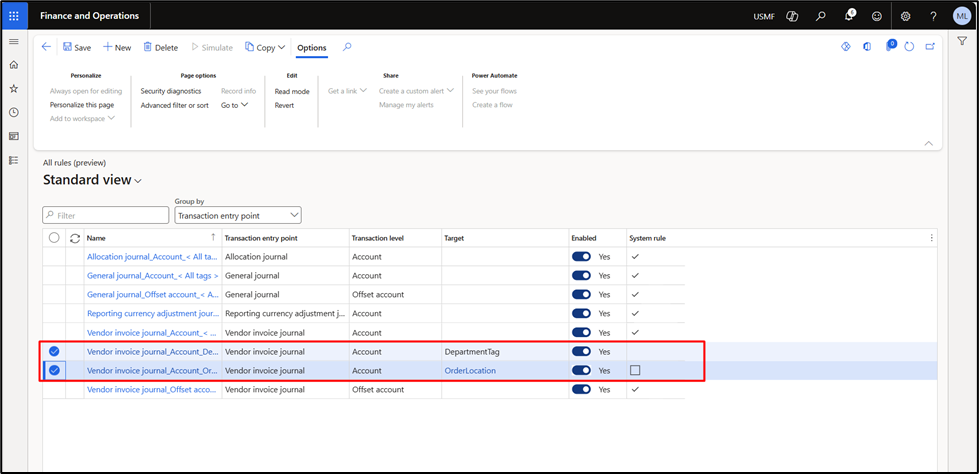The image size is (979, 474).
Task: Check System rule box in OrderLocation row
Action: coord(636,370)
